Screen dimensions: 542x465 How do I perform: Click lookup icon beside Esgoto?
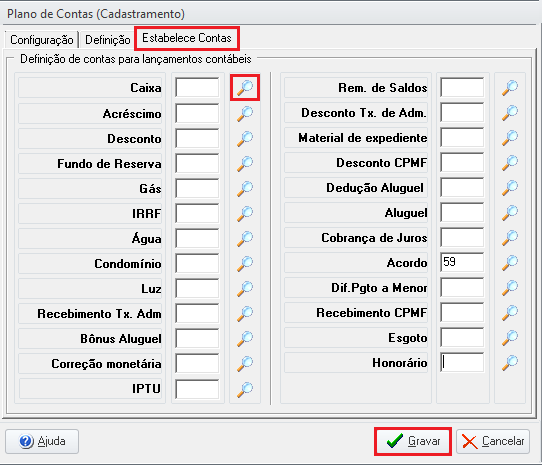510,337
